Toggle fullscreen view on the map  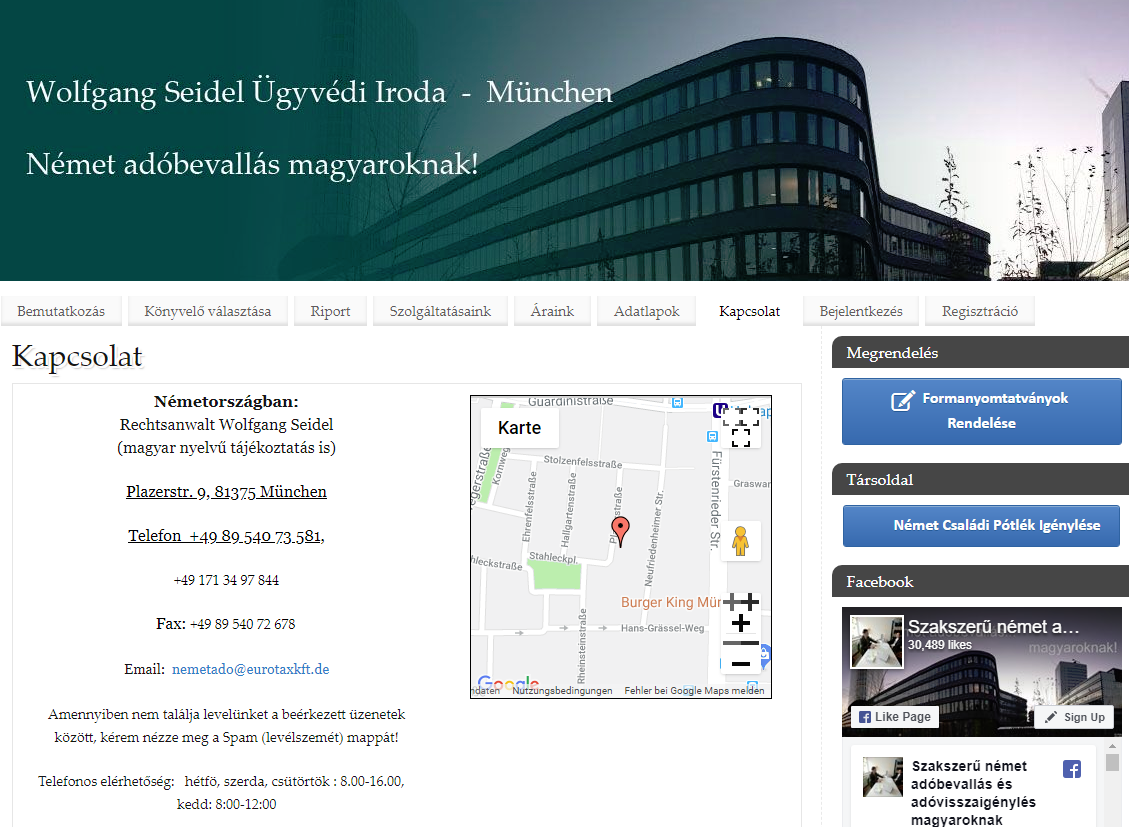point(741,427)
